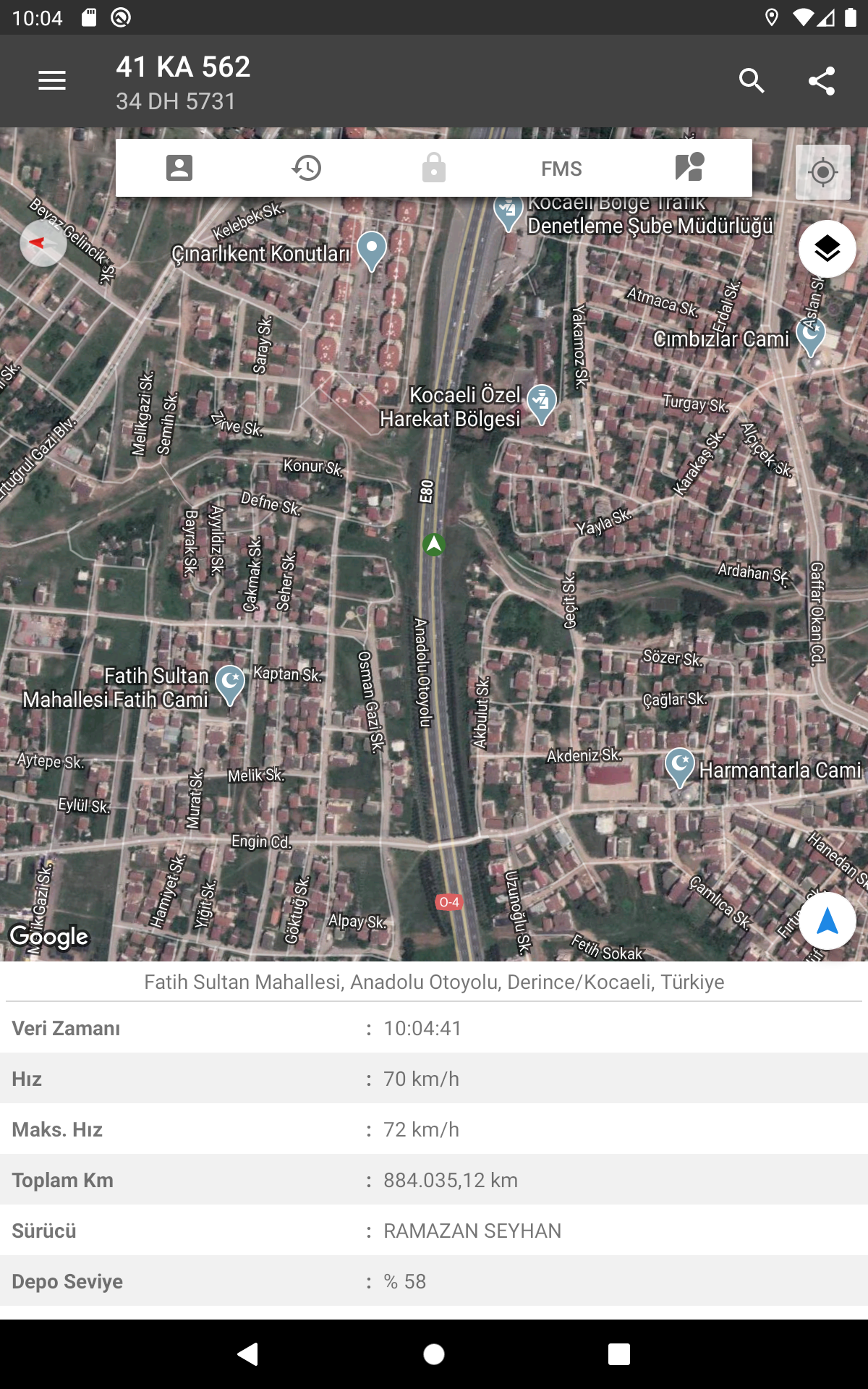
Task: Tap the Fatih Sultan Mahallesi Cami pin
Action: pyautogui.click(x=230, y=685)
